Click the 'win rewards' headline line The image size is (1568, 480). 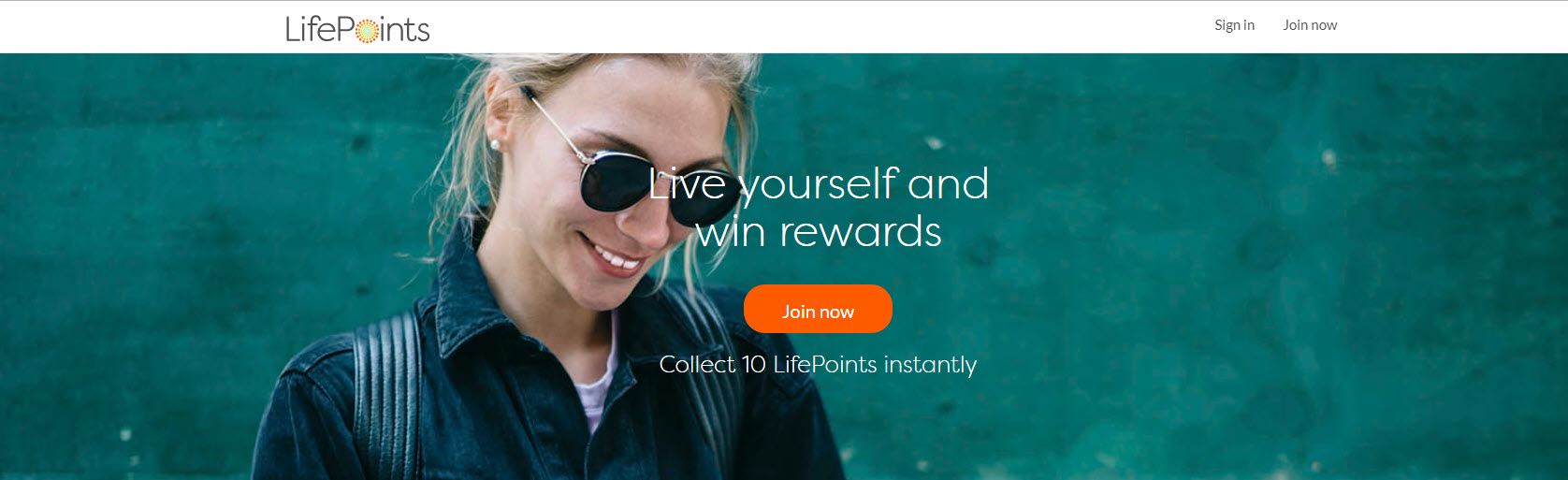pyautogui.click(x=819, y=231)
